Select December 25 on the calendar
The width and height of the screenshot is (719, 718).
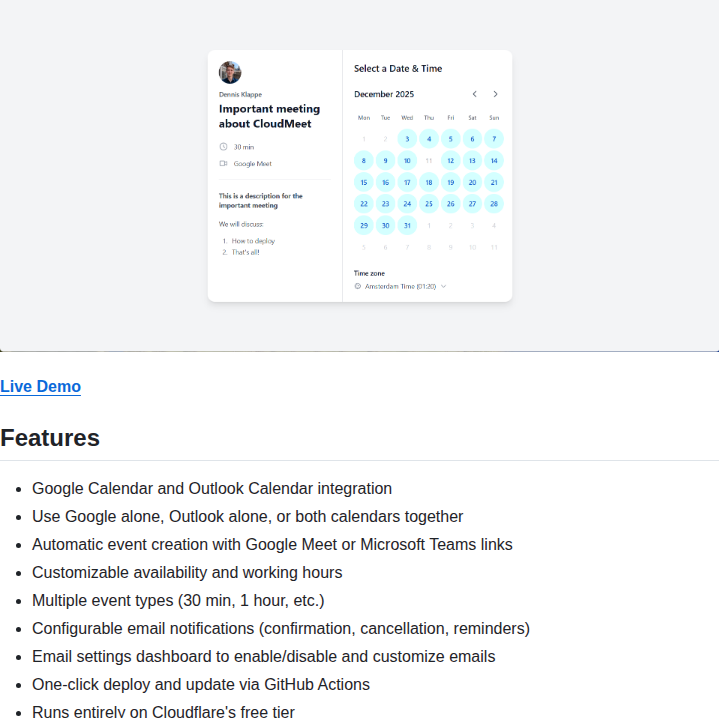click(429, 204)
